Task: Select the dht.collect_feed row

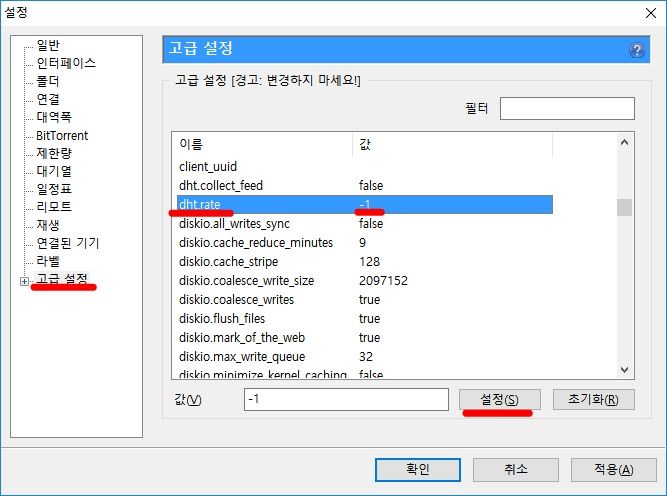Action: (365, 185)
